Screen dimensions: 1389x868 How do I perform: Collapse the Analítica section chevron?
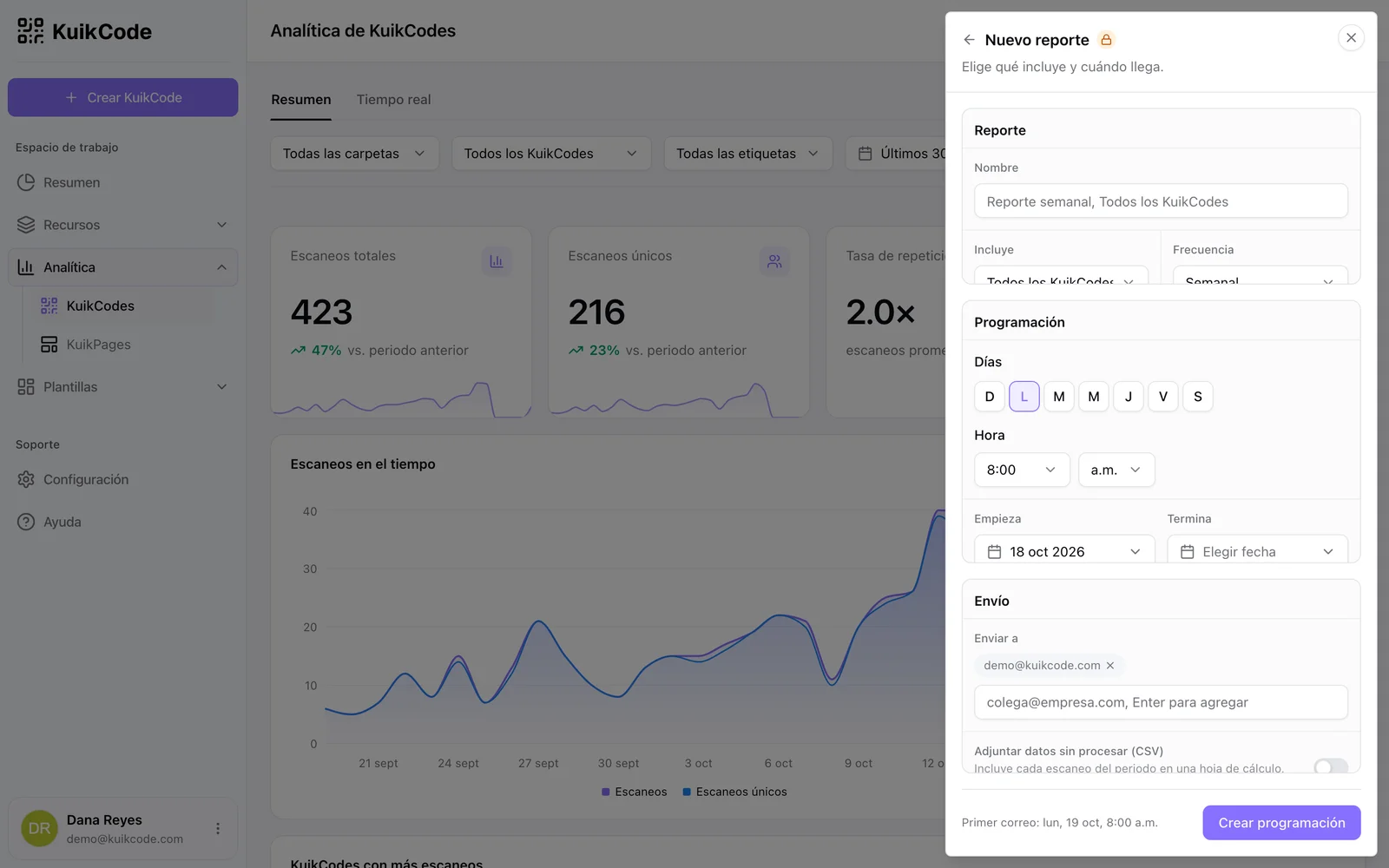[x=221, y=267]
